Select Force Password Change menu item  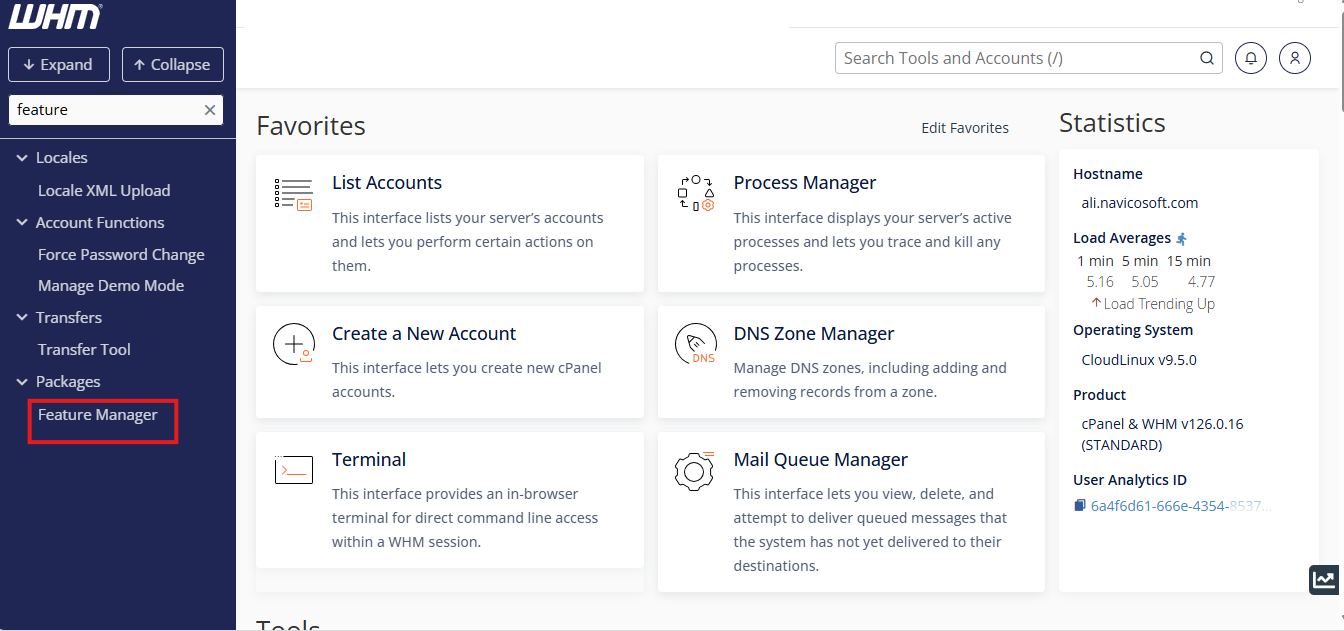pos(121,255)
